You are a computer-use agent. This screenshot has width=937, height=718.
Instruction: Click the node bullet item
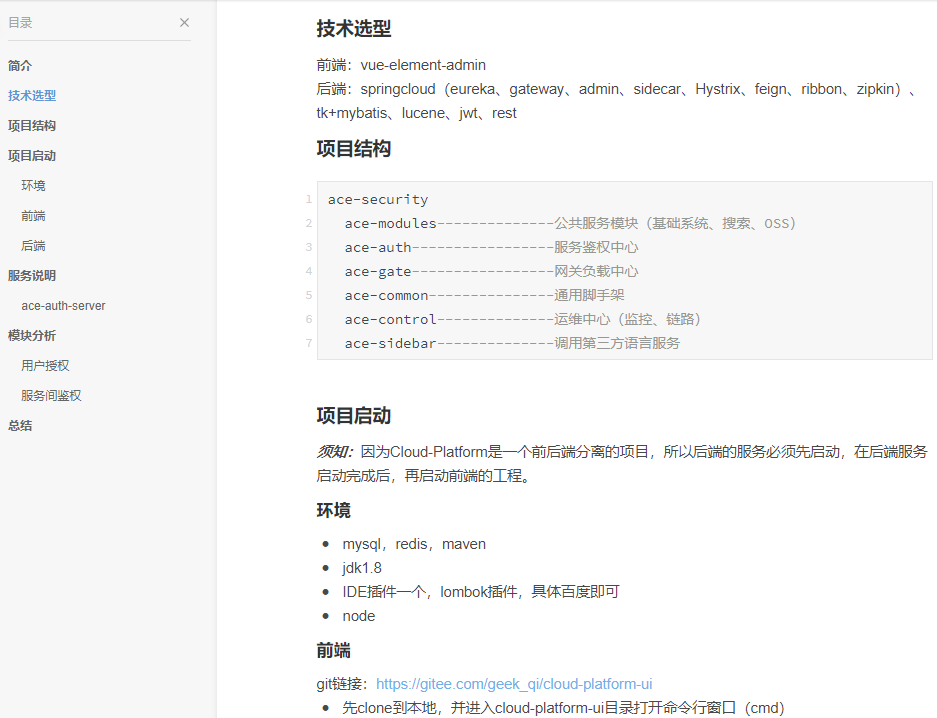tap(359, 616)
